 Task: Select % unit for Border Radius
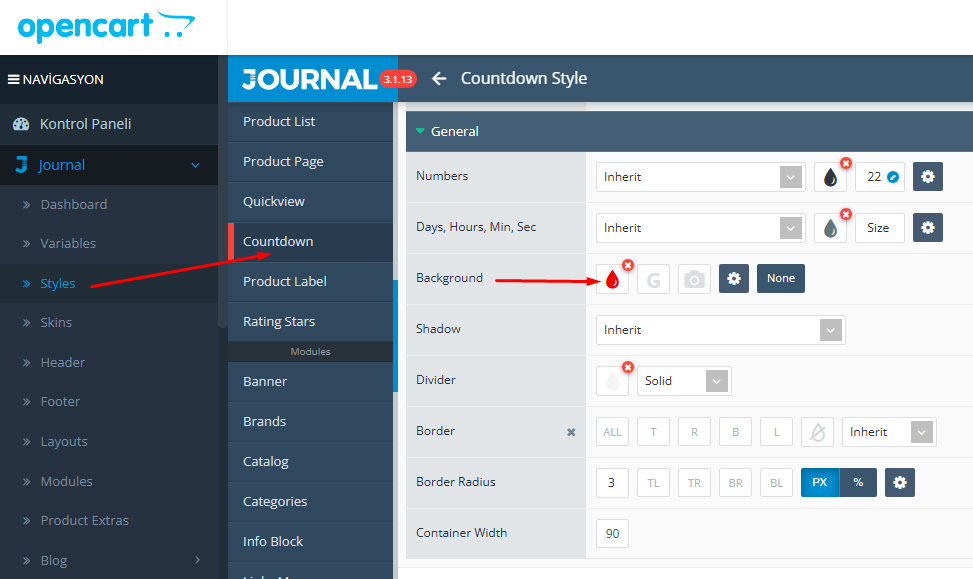[858, 483]
